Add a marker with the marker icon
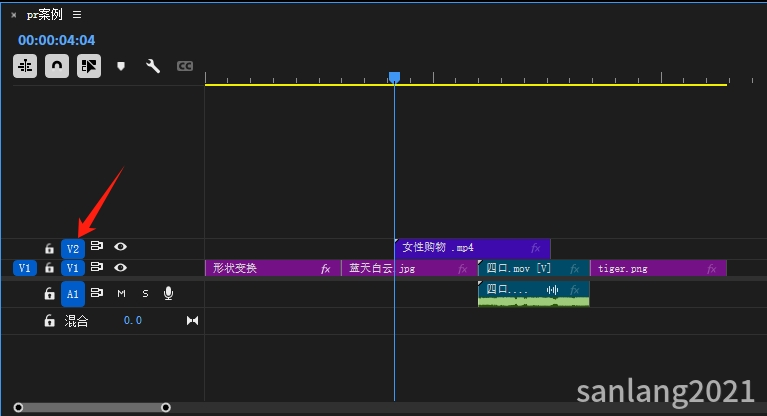 tap(121, 66)
